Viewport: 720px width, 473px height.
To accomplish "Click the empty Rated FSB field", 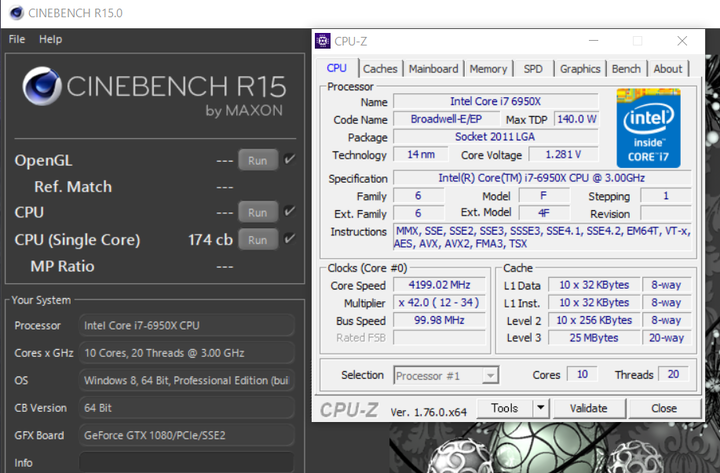I will (x=439, y=338).
